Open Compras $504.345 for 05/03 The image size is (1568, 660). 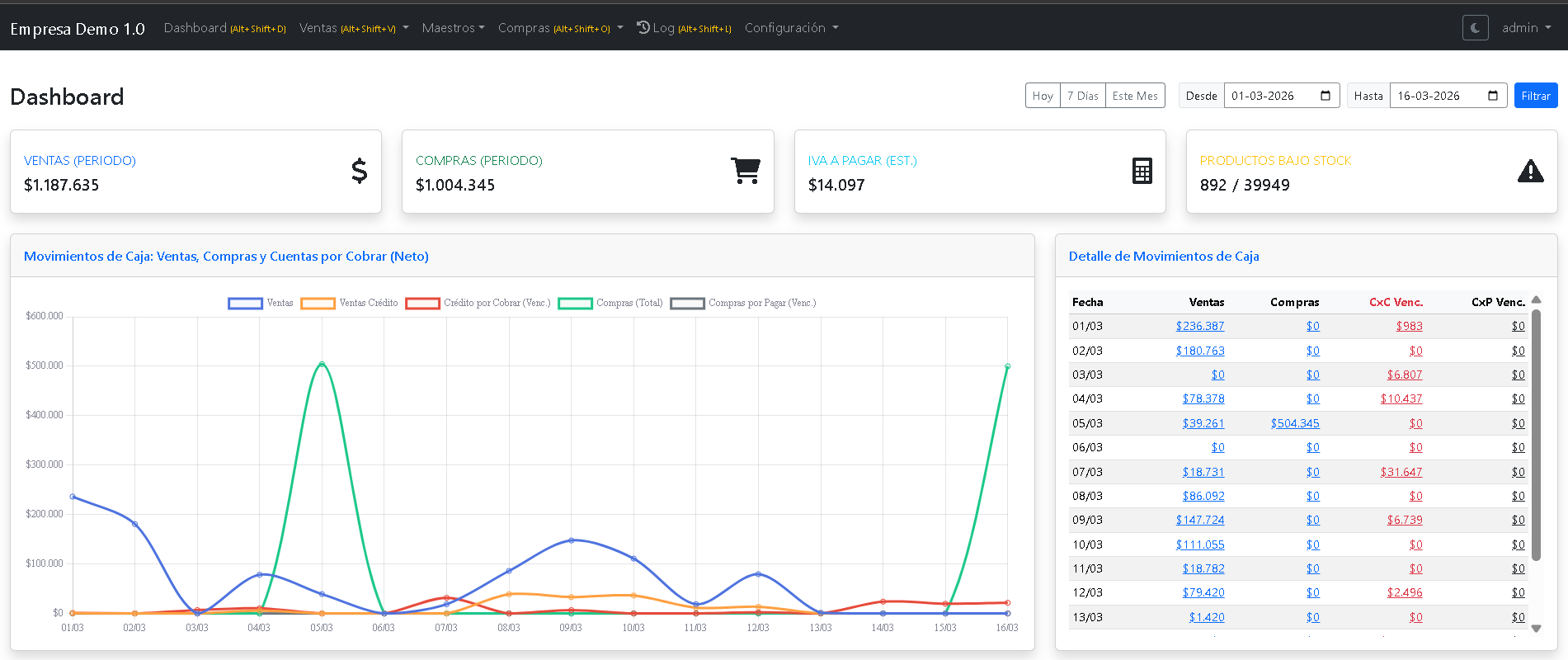(x=1295, y=423)
